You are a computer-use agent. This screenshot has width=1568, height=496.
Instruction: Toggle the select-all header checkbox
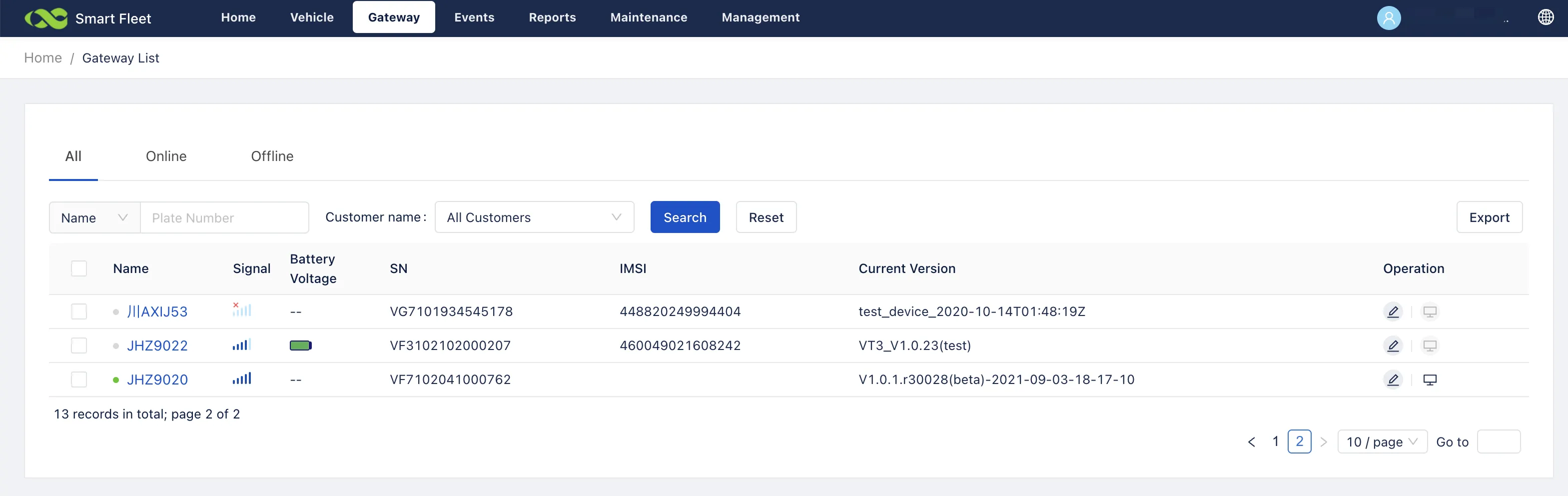coord(79,268)
